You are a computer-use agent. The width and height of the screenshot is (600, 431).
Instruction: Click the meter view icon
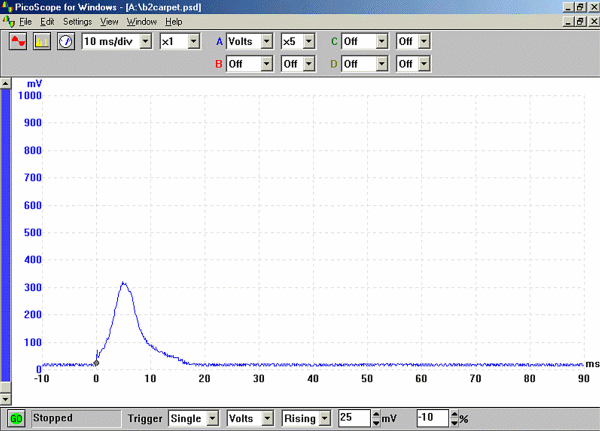tap(65, 42)
